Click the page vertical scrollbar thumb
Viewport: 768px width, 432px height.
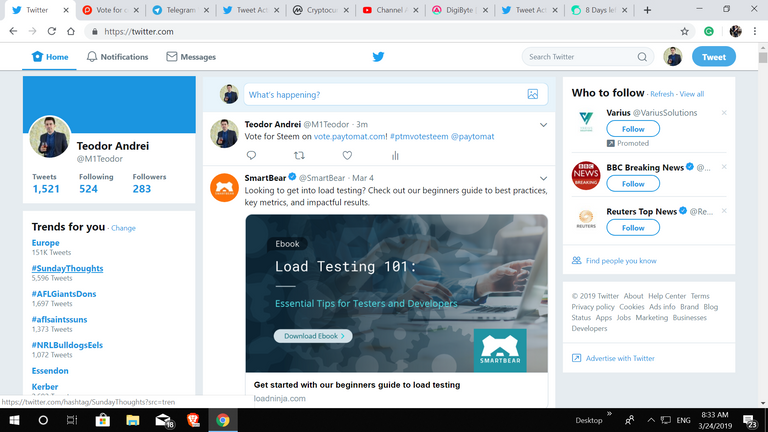point(763,57)
